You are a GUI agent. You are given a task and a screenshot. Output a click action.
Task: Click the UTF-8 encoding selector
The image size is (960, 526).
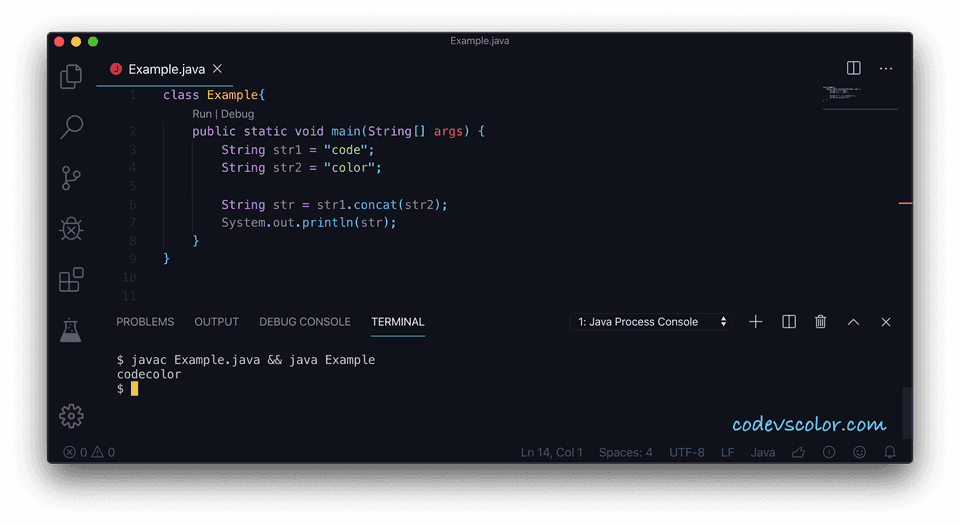pyautogui.click(x=686, y=452)
